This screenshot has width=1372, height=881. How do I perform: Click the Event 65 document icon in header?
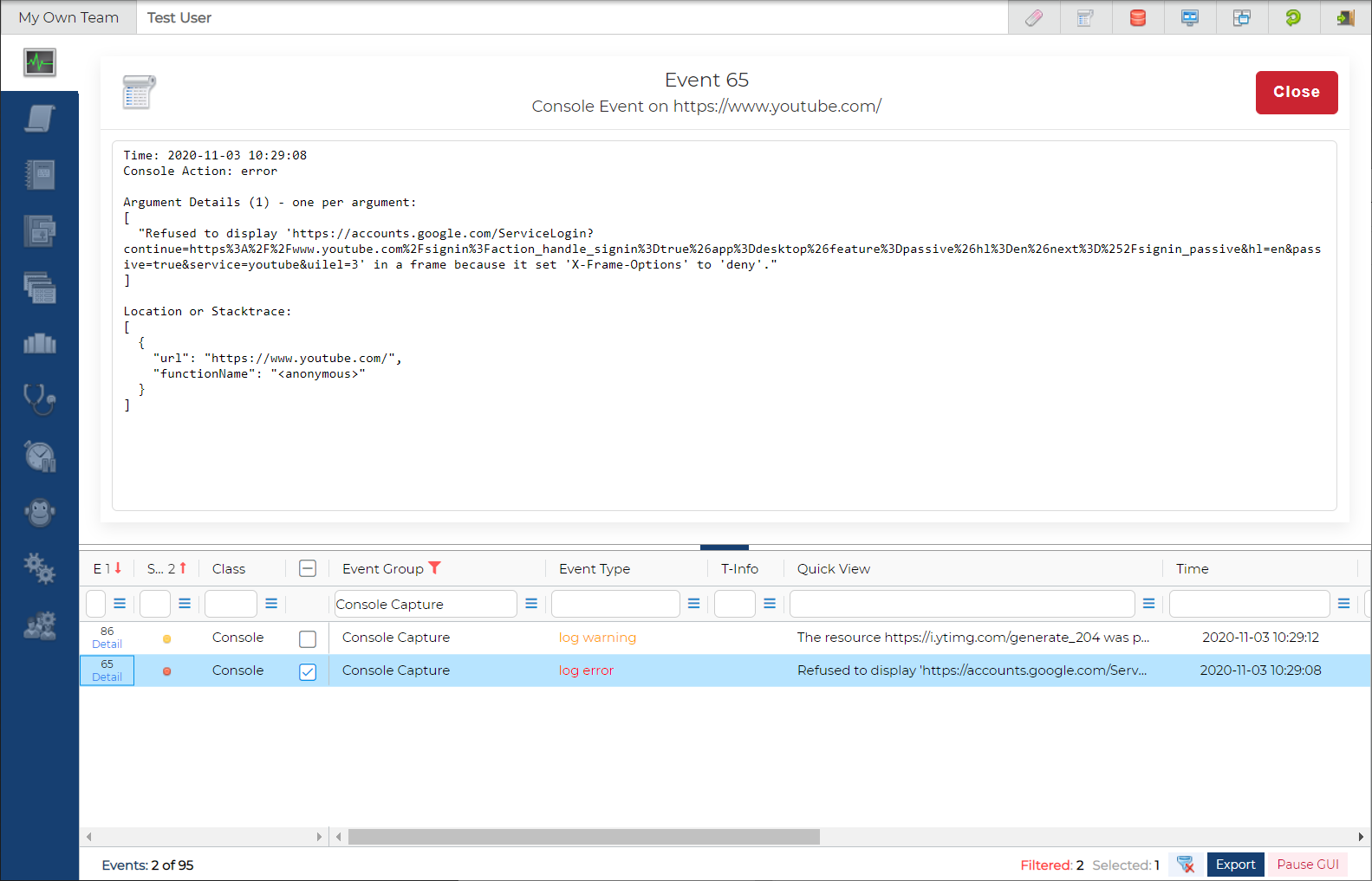140,92
